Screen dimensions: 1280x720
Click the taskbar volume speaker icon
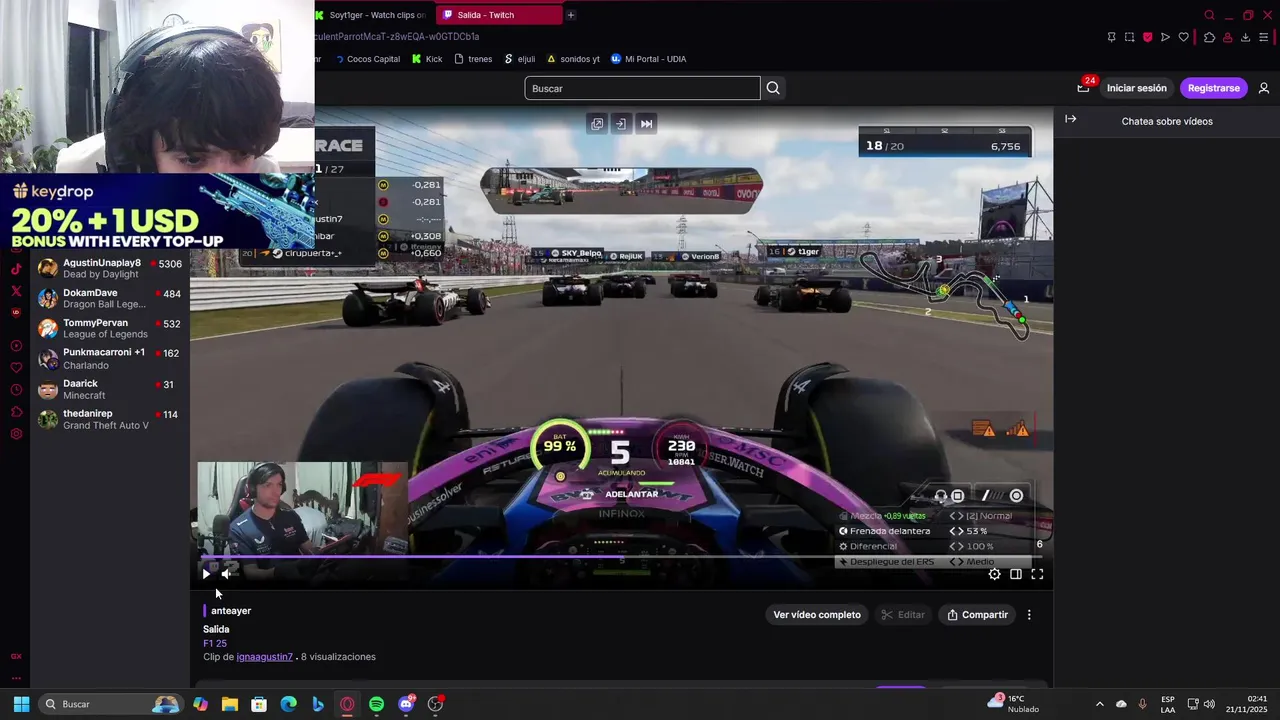1209,704
